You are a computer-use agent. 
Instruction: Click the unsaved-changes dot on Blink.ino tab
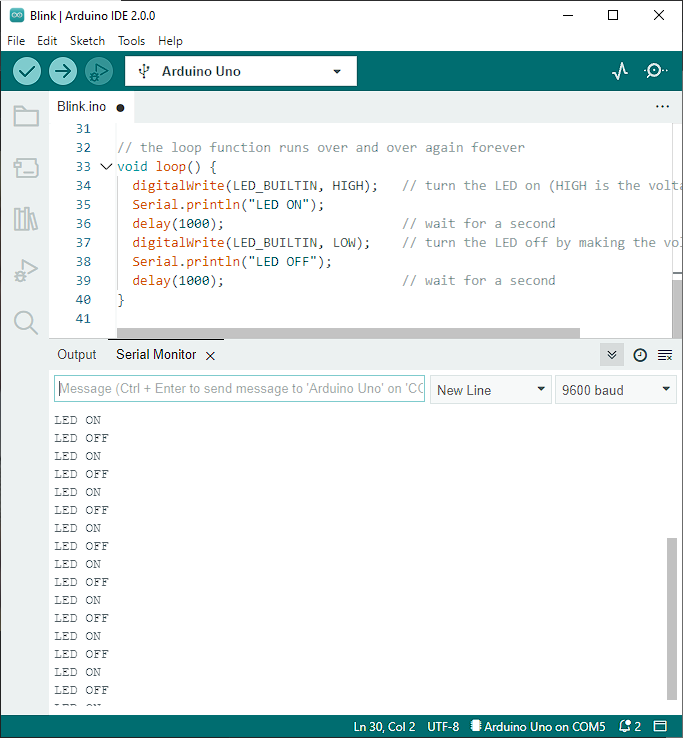pyautogui.click(x=121, y=108)
